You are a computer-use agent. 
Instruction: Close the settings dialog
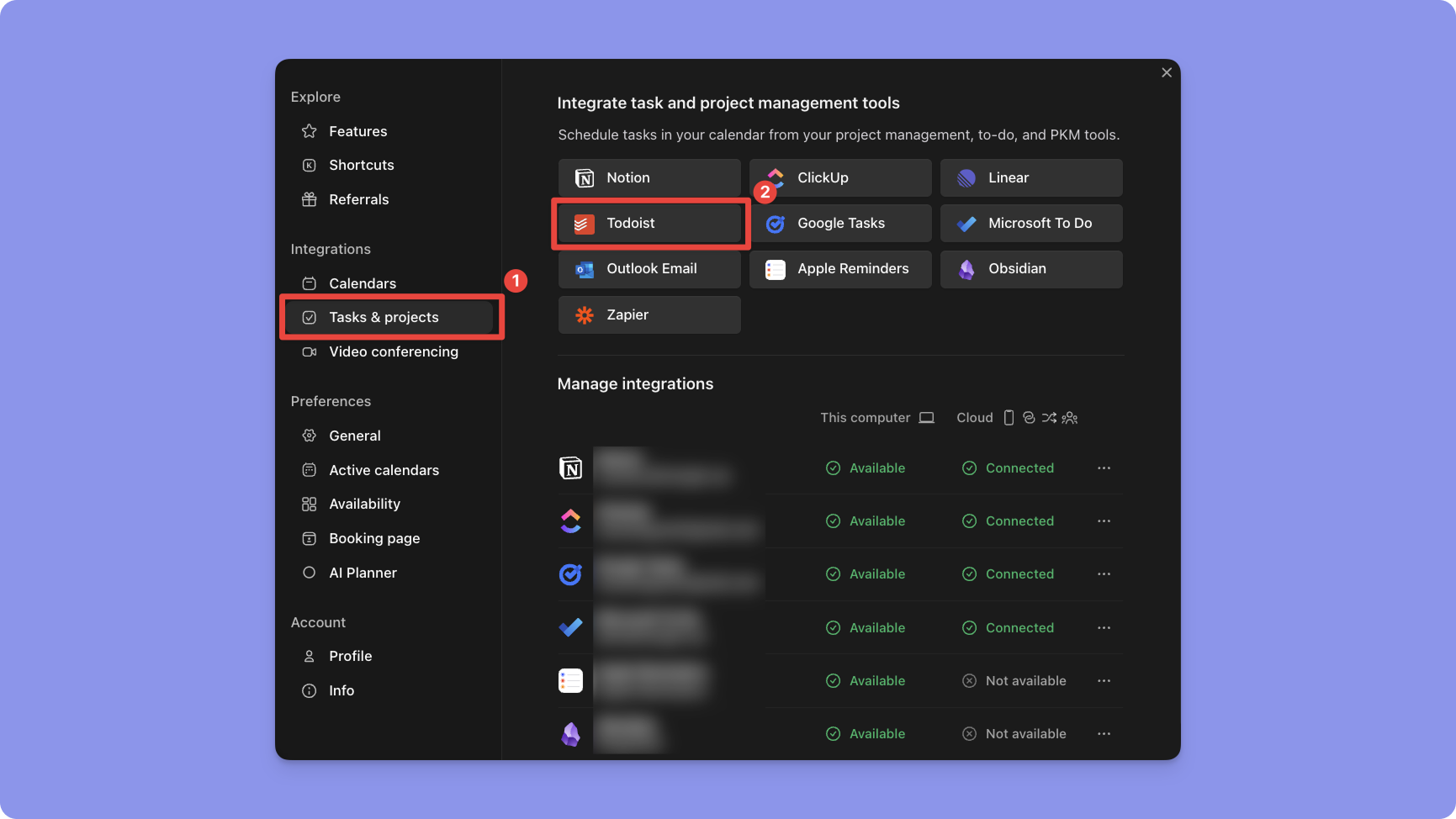(1167, 72)
